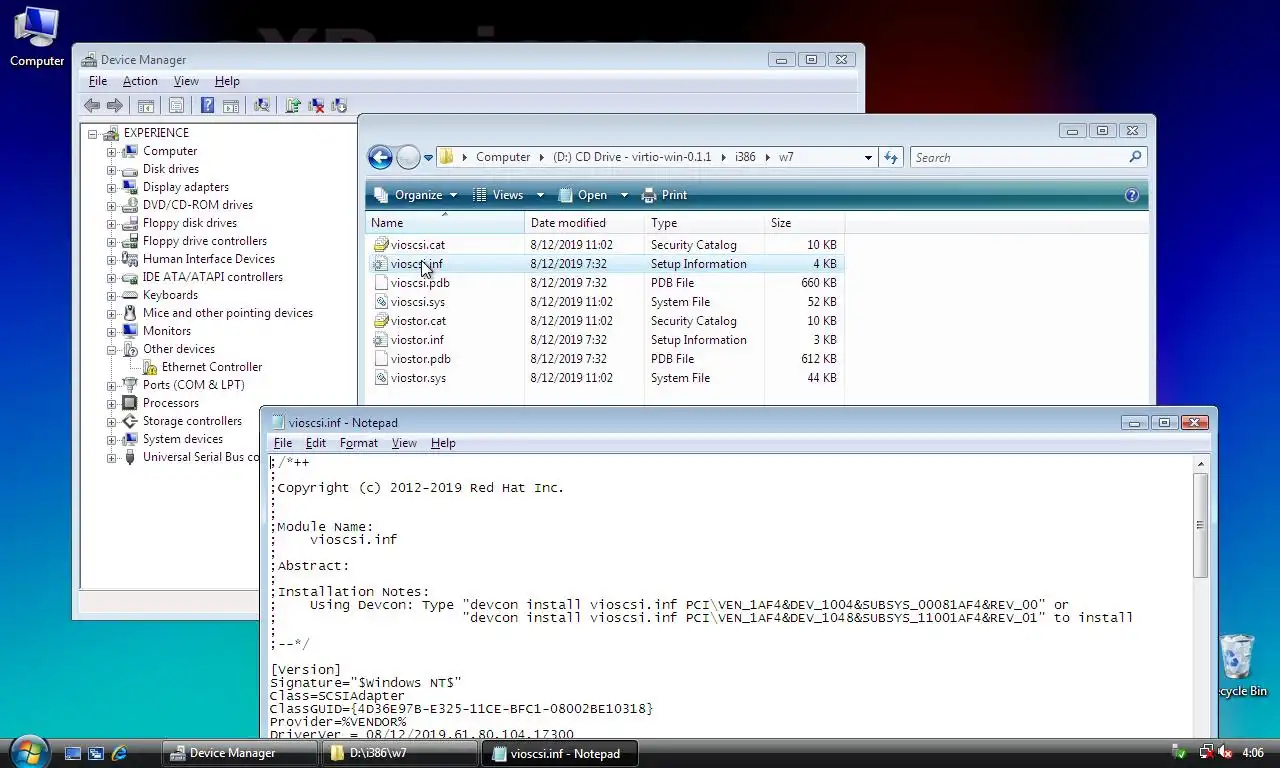Select viostor.pdb file row
The height and width of the screenshot is (768, 1280).
click(606, 359)
